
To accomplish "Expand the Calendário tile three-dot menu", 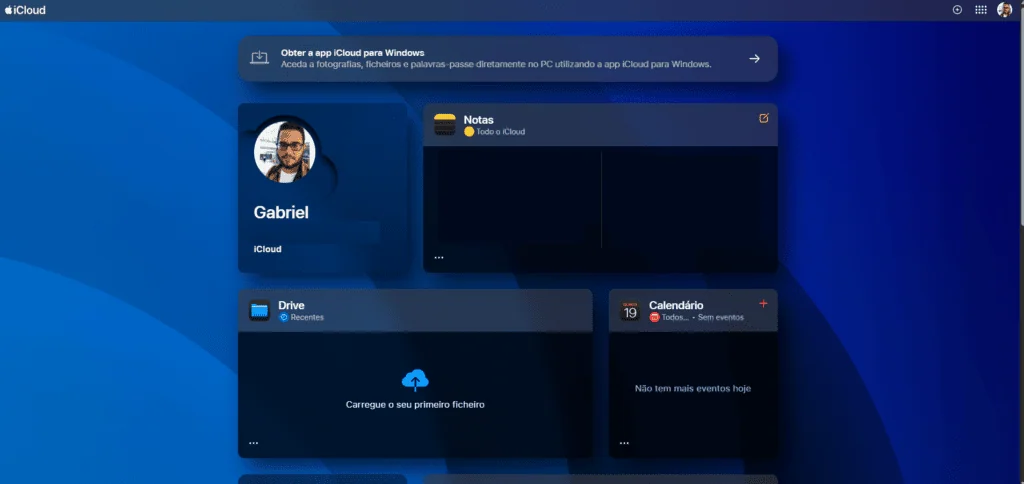I will pyautogui.click(x=624, y=443).
